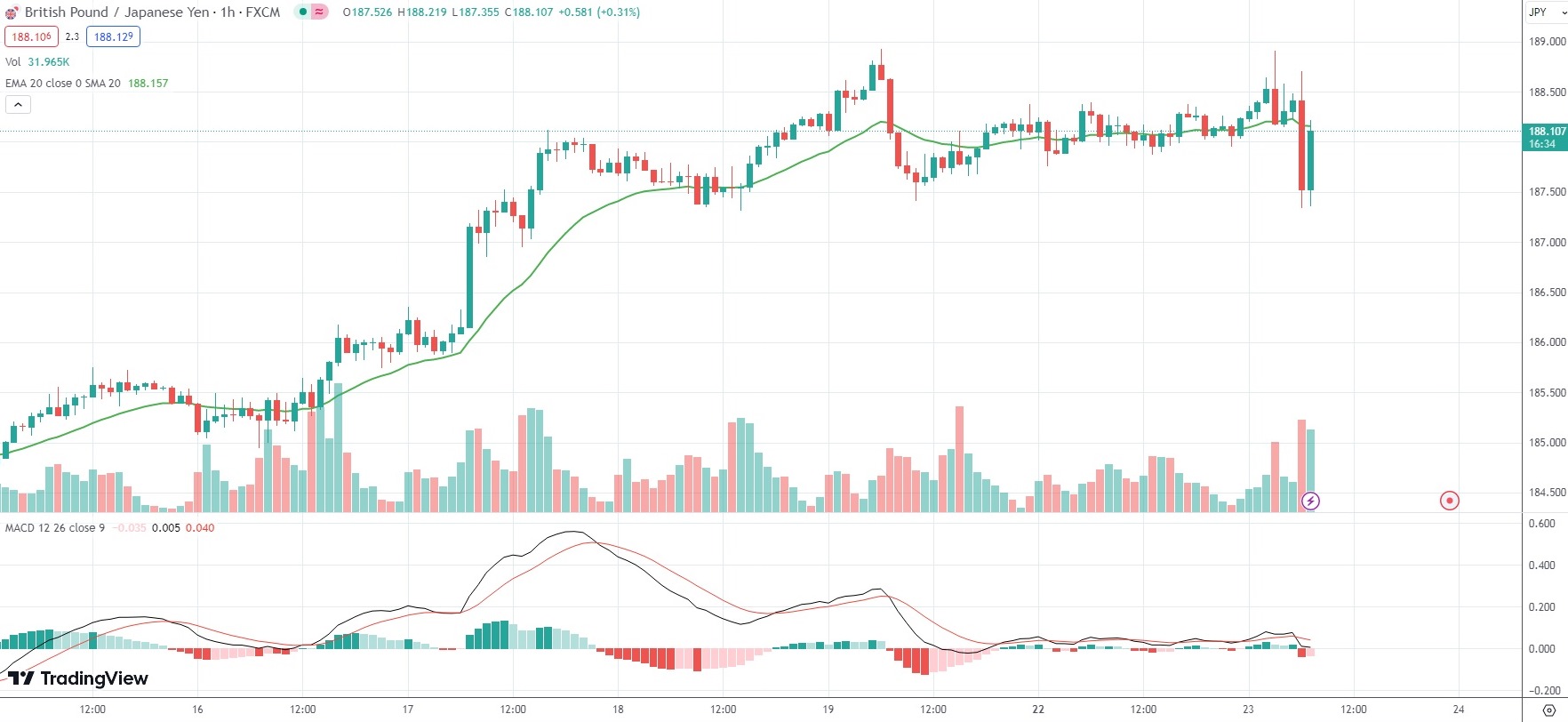
Task: Click the GBP/JPY flag symbol icon
Action: click(12, 12)
